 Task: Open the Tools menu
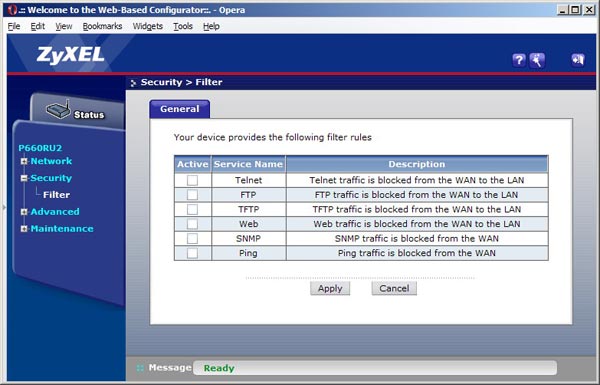tap(183, 26)
